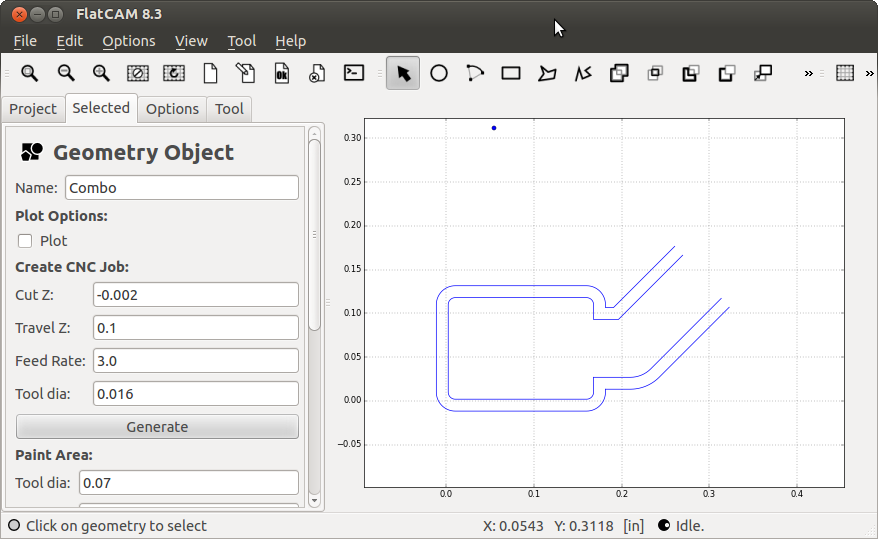Image resolution: width=878 pixels, height=539 pixels.
Task: Expand hidden drawing toolbar items chevron
Action: tap(809, 73)
